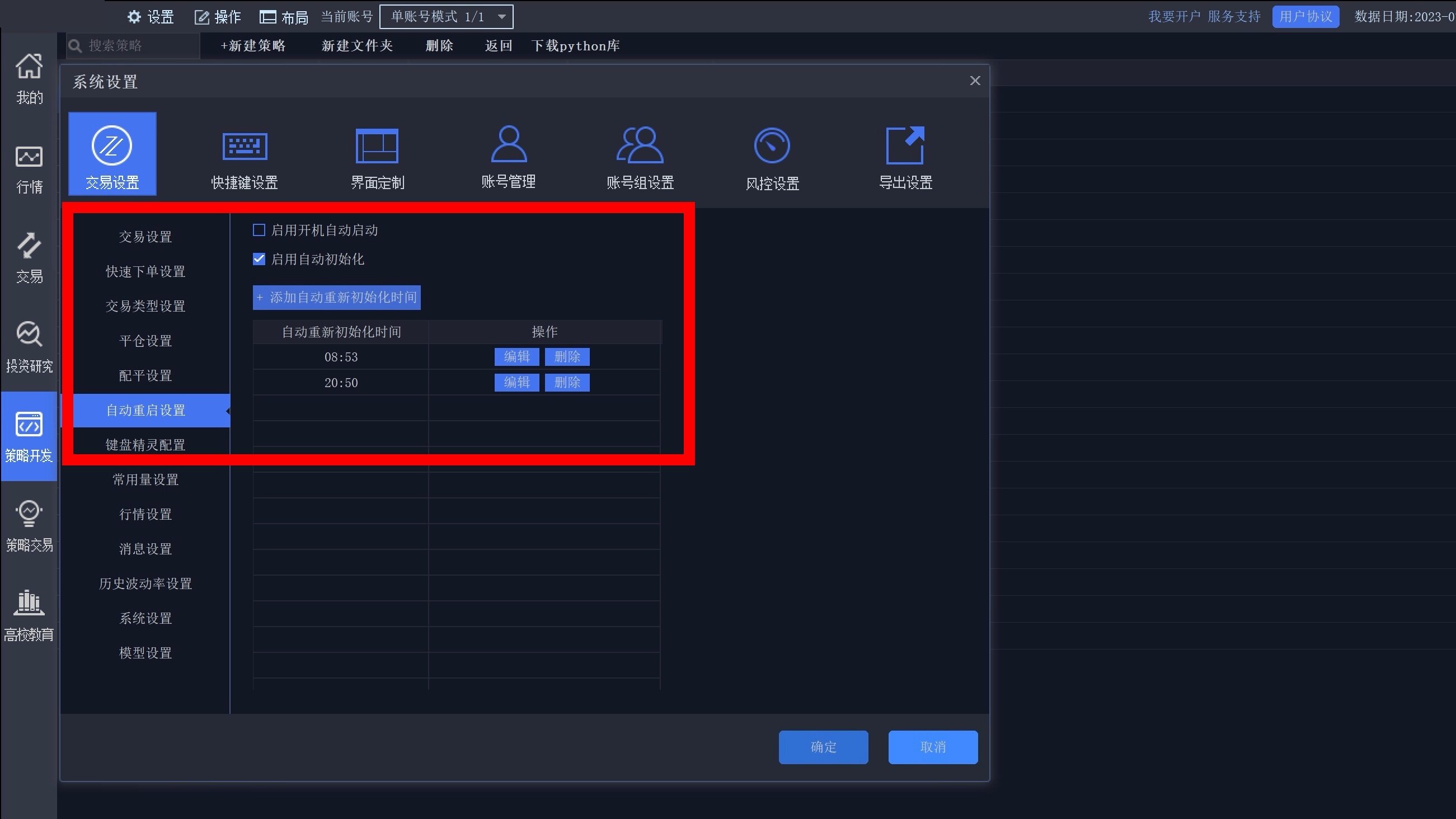Open 投资研究 in left sidebar
Viewport: 1456px width, 819px height.
29,346
